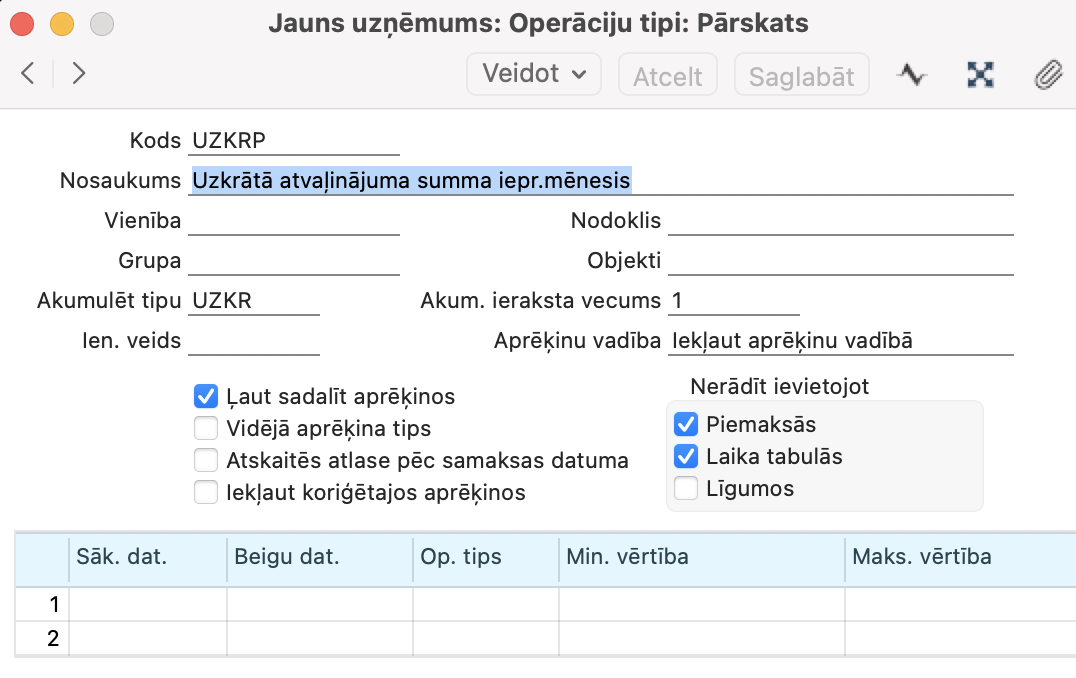Image resolution: width=1076 pixels, height=678 pixels.
Task: Enable Iekļaut koriģētajos aprēķinos checkbox
Action: coord(206,493)
